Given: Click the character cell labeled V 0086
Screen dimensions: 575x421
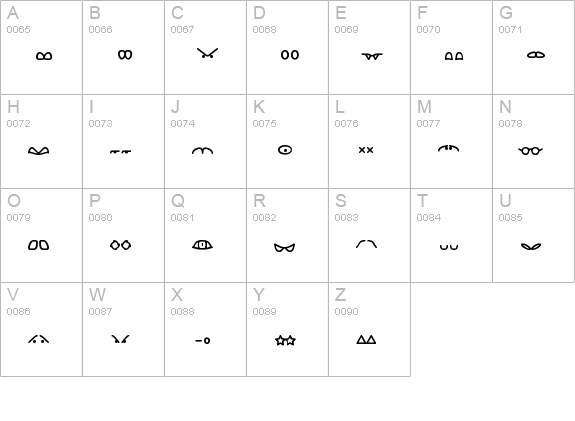Looking at the screenshot, I should click(41, 329).
